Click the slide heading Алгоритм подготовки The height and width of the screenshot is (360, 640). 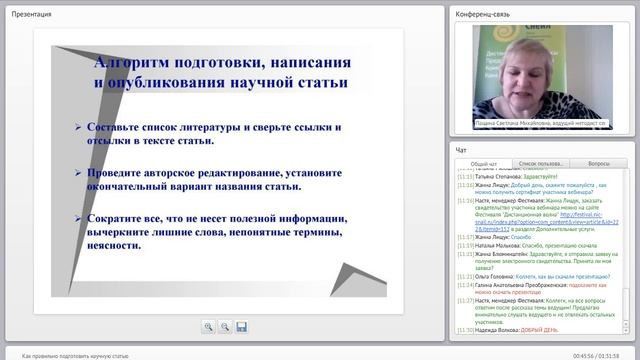[222, 72]
